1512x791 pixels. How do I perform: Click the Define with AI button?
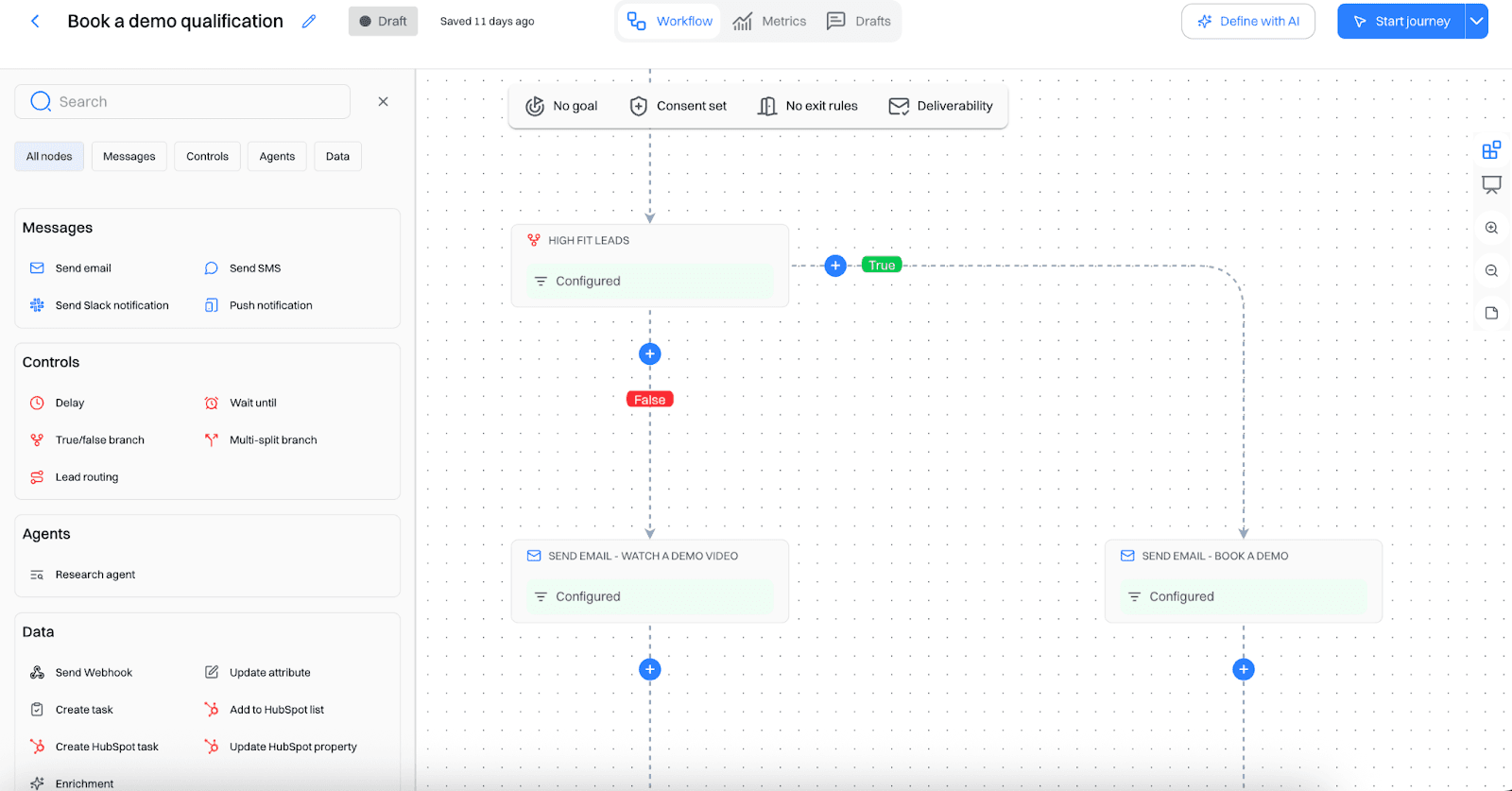(1247, 21)
